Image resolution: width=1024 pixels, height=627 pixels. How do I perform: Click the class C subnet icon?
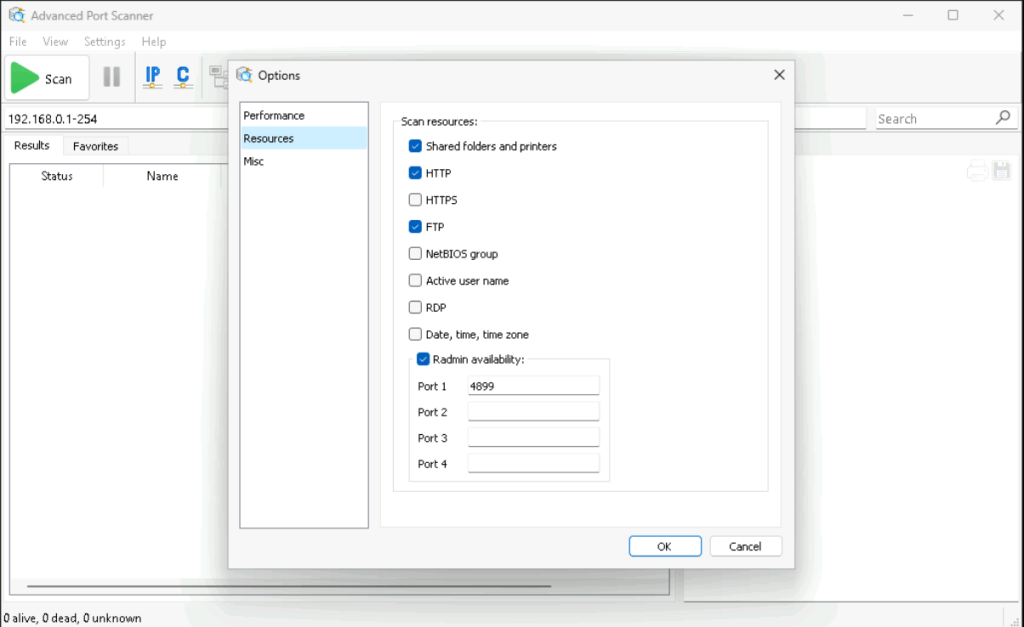[182, 77]
